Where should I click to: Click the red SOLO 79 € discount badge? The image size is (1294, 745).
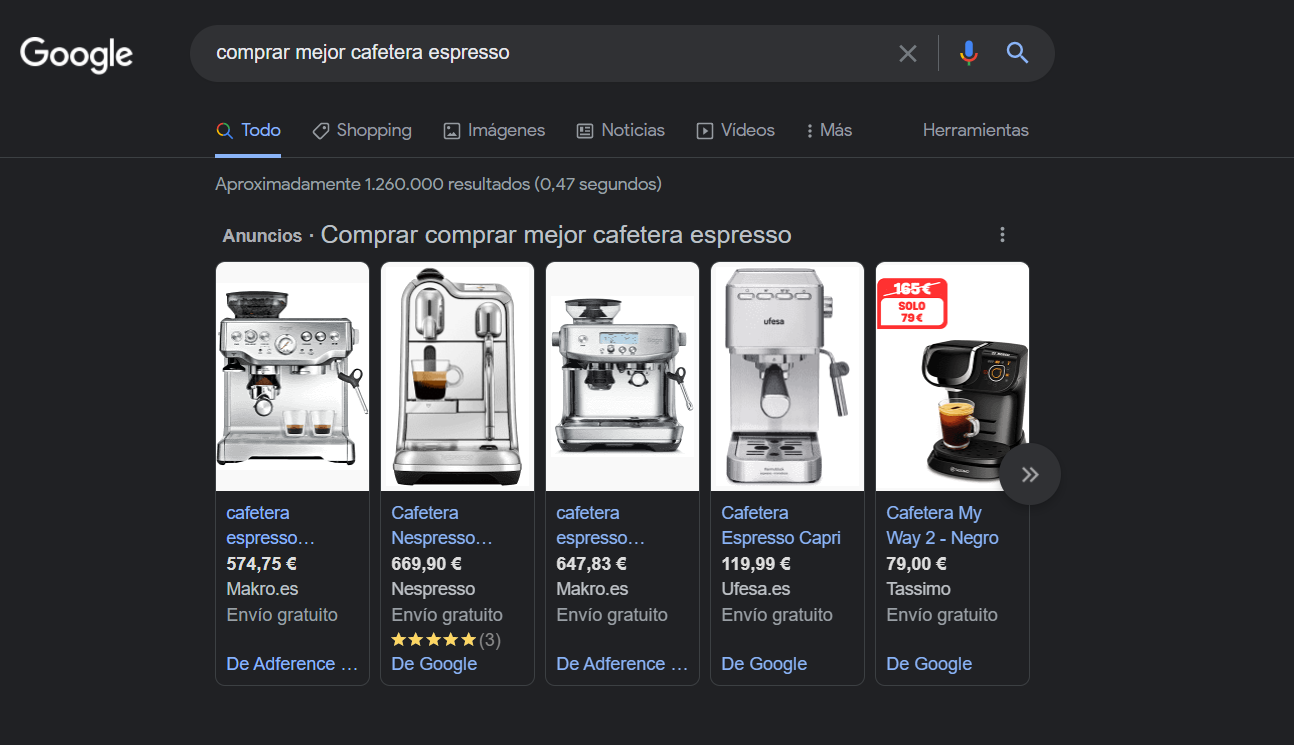pos(911,305)
